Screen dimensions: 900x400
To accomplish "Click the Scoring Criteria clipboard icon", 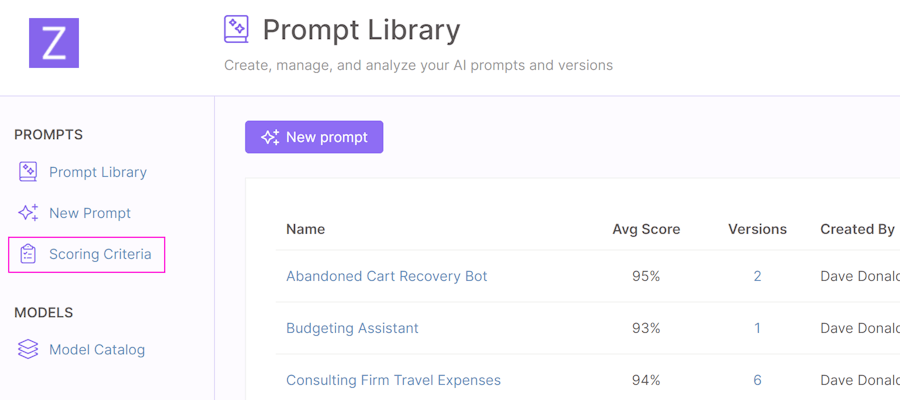I will [28, 254].
